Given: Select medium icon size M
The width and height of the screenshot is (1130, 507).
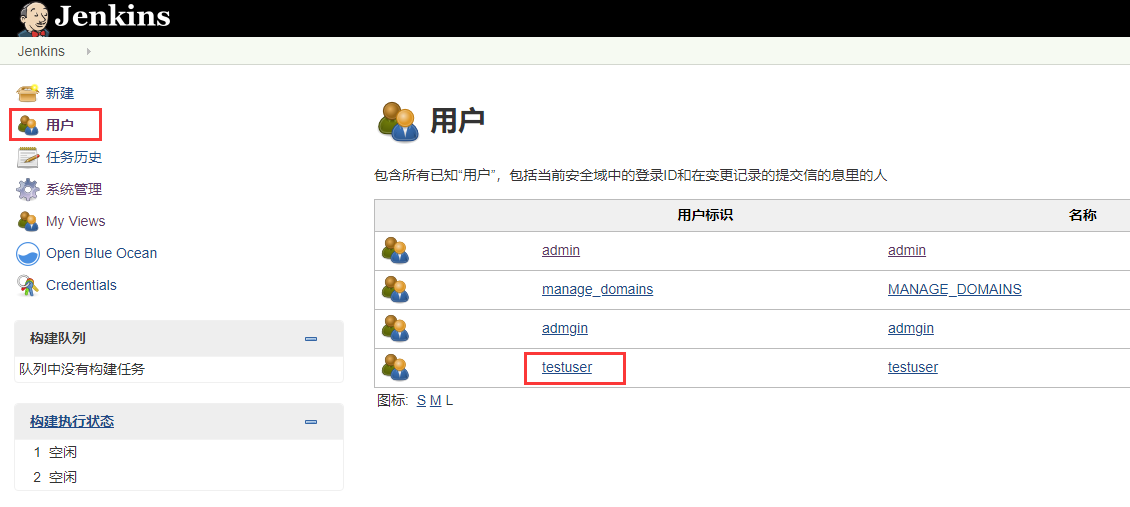Looking at the screenshot, I should [435, 400].
